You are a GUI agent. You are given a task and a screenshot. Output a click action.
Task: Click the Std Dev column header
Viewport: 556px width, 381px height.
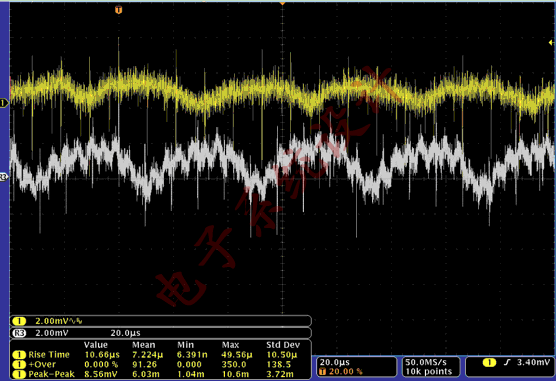(x=283, y=345)
